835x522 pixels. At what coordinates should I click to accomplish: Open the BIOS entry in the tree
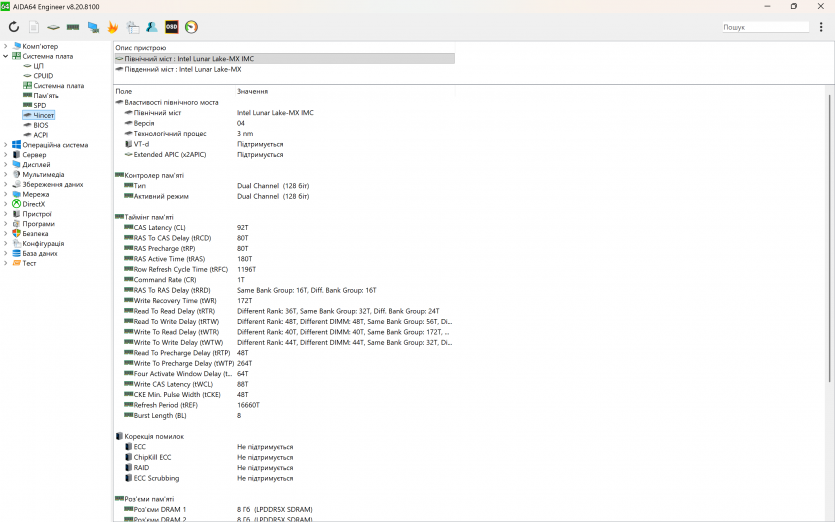point(40,125)
